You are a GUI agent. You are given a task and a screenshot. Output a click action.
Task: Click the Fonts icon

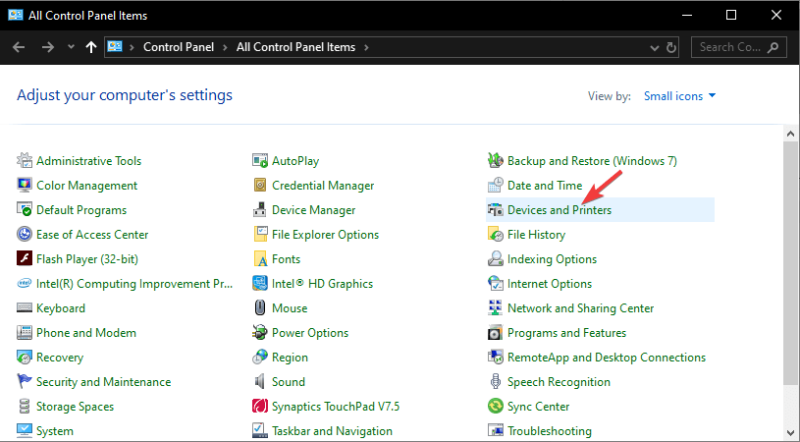tap(260, 258)
